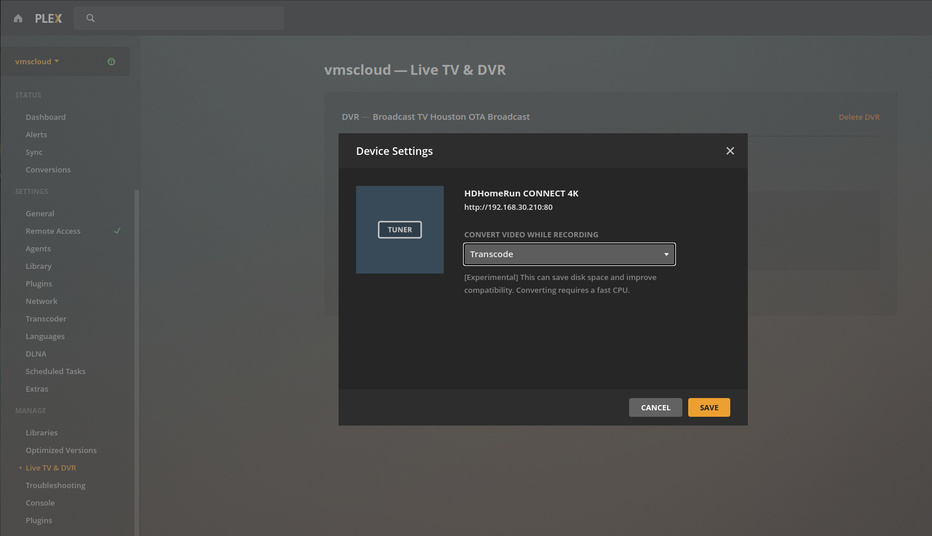Open Conversions status page
This screenshot has height=536, width=932.
click(x=48, y=170)
